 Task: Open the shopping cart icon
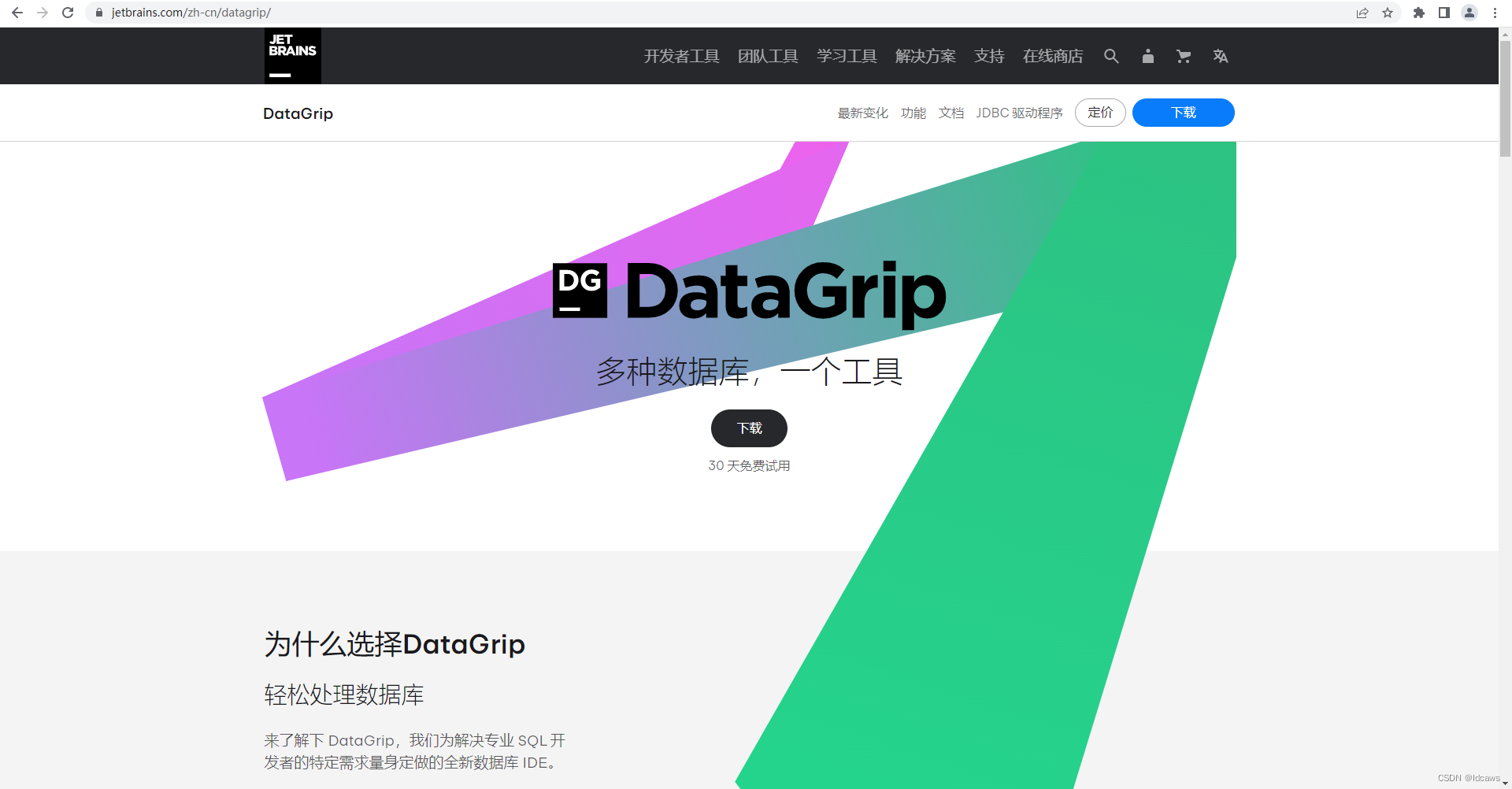[1184, 56]
